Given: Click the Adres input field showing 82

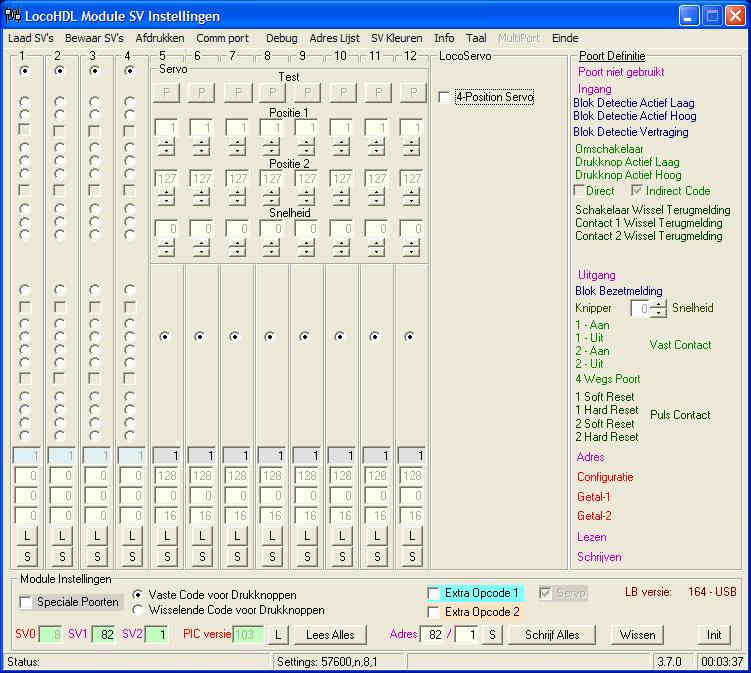Looking at the screenshot, I should click(x=432, y=635).
